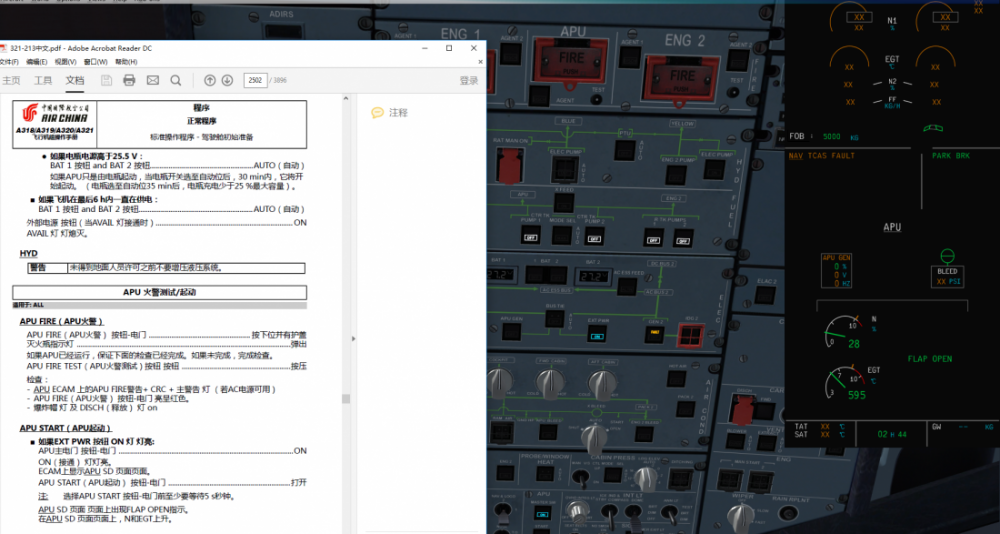Click the page number field showing 2502

(255, 80)
